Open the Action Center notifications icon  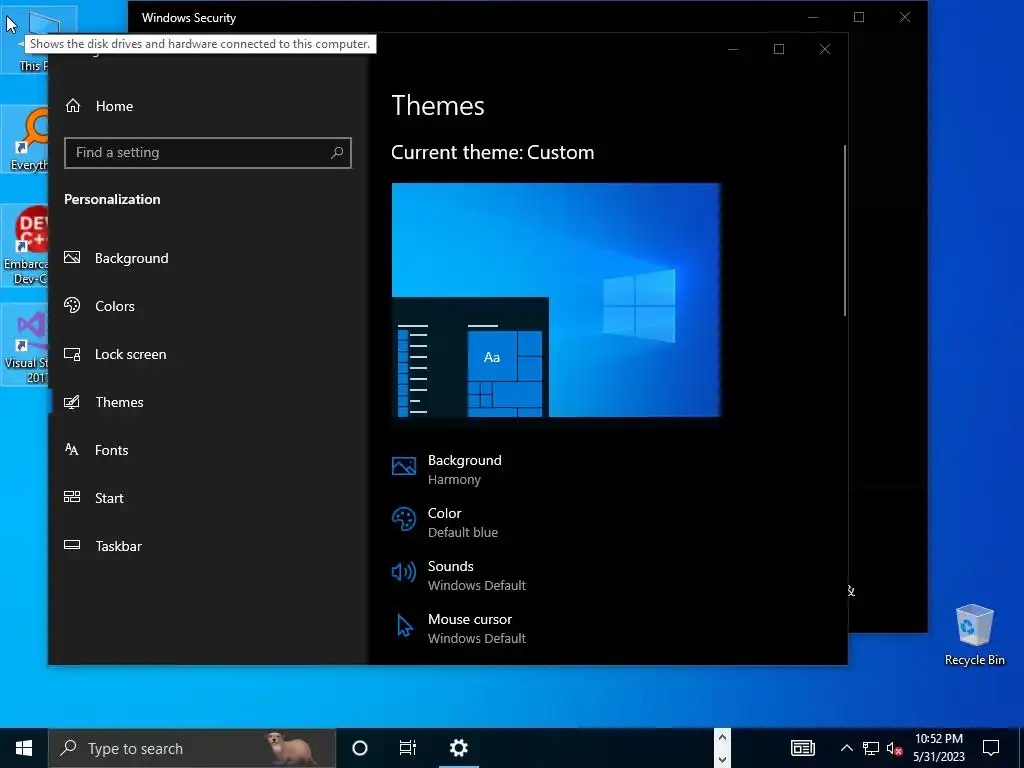tap(991, 748)
